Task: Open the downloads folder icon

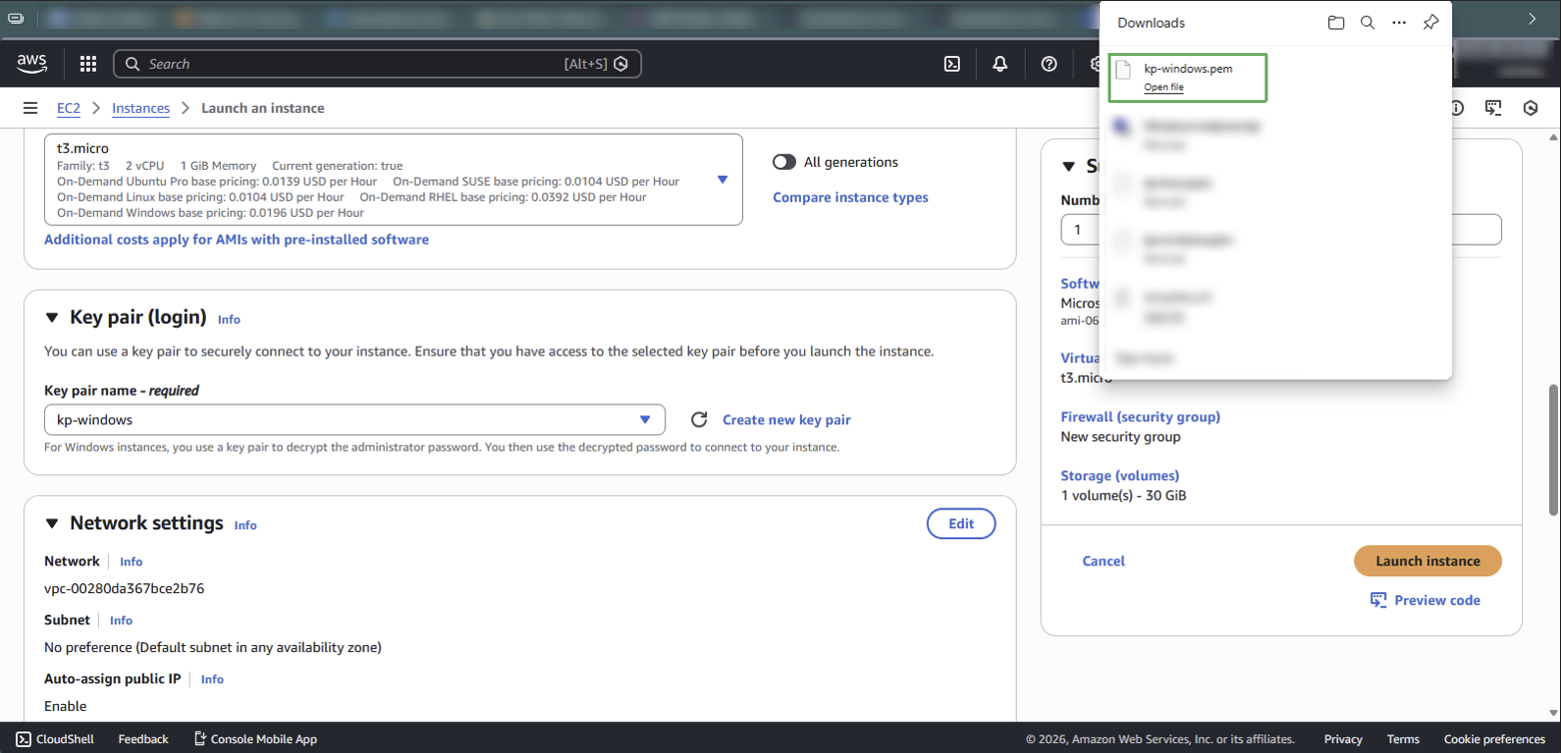Action: (x=1336, y=22)
